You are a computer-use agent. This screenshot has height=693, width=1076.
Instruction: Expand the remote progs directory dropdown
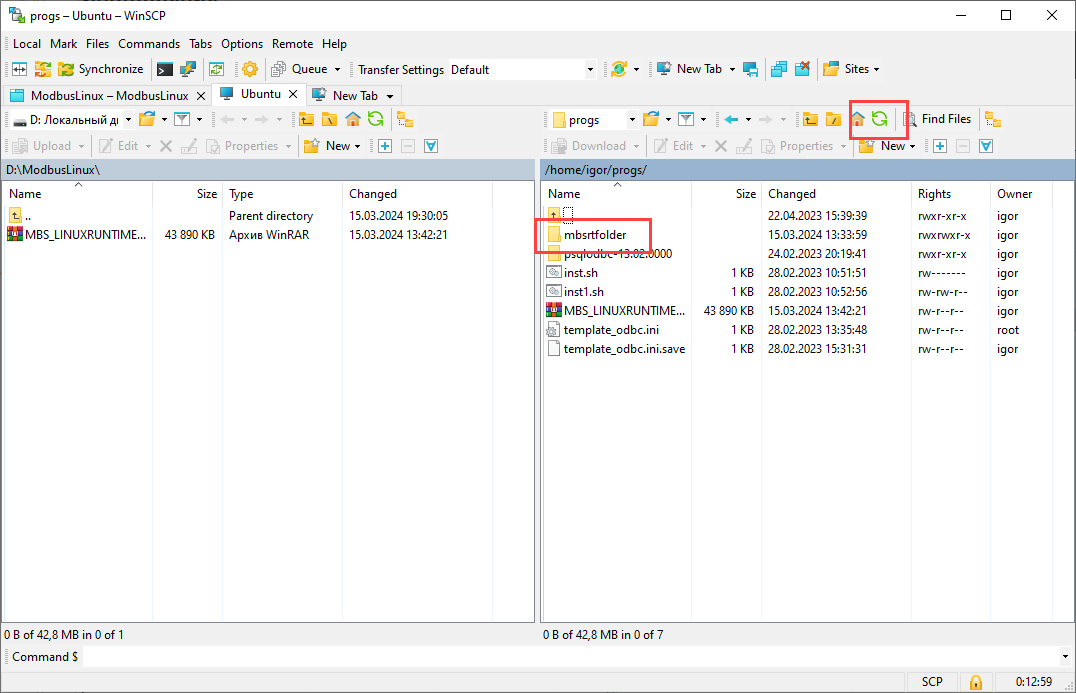631,120
